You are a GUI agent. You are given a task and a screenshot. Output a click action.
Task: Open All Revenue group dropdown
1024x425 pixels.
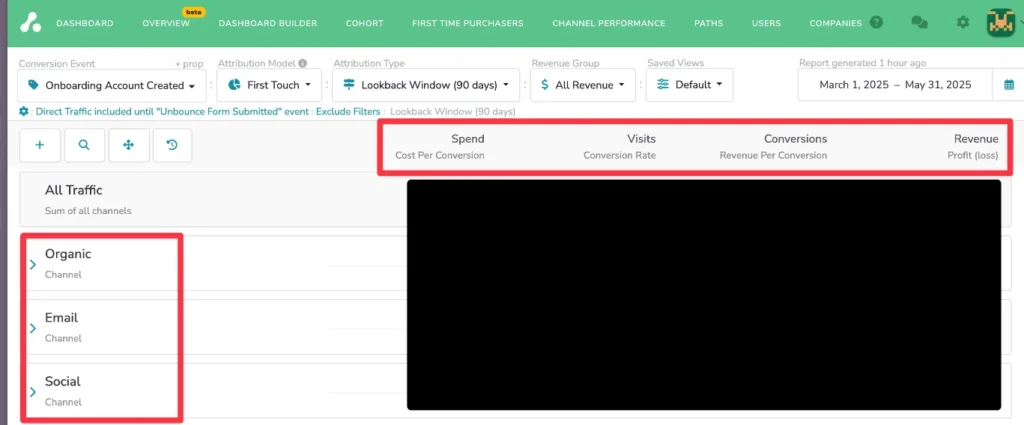[583, 85]
